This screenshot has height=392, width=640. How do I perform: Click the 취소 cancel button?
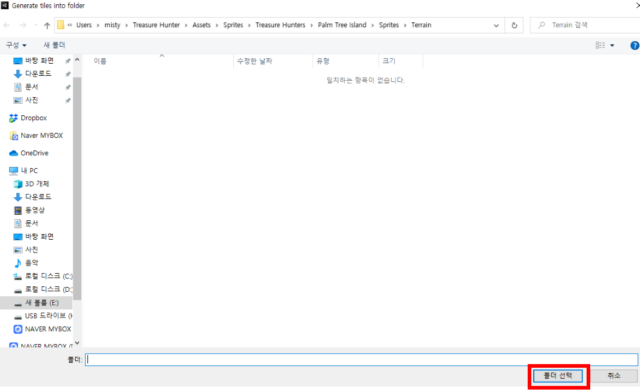click(614, 376)
